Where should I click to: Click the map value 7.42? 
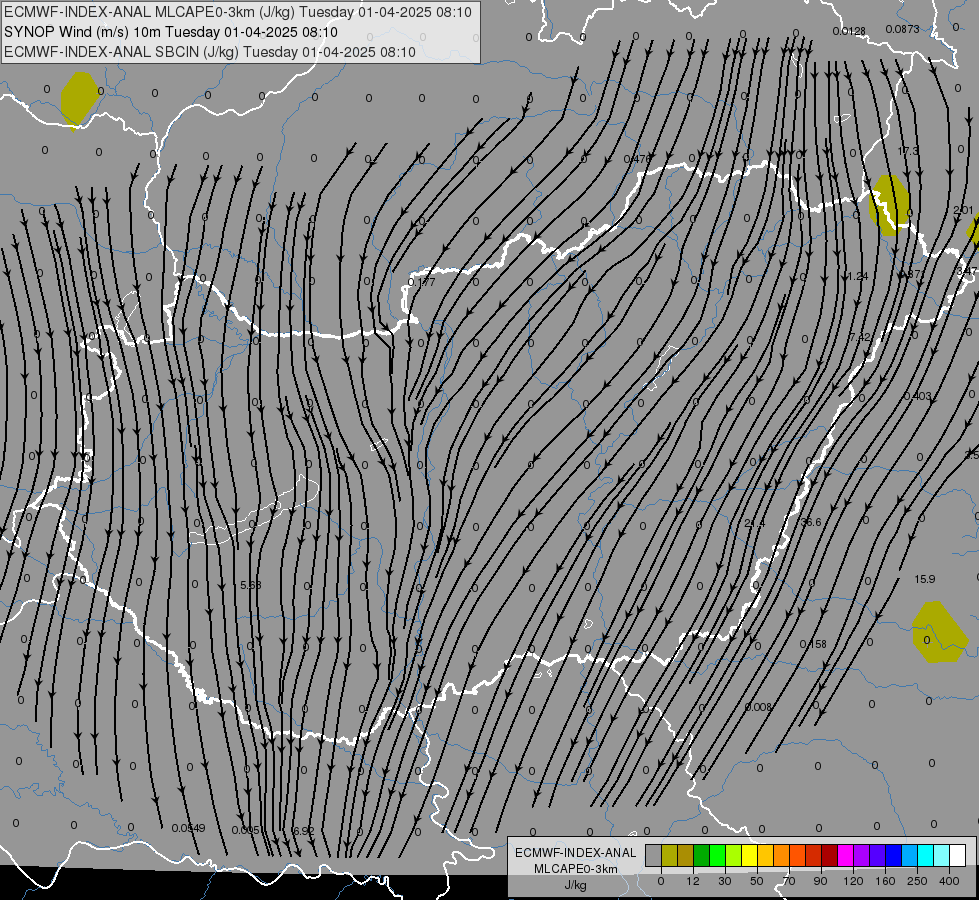860,337
